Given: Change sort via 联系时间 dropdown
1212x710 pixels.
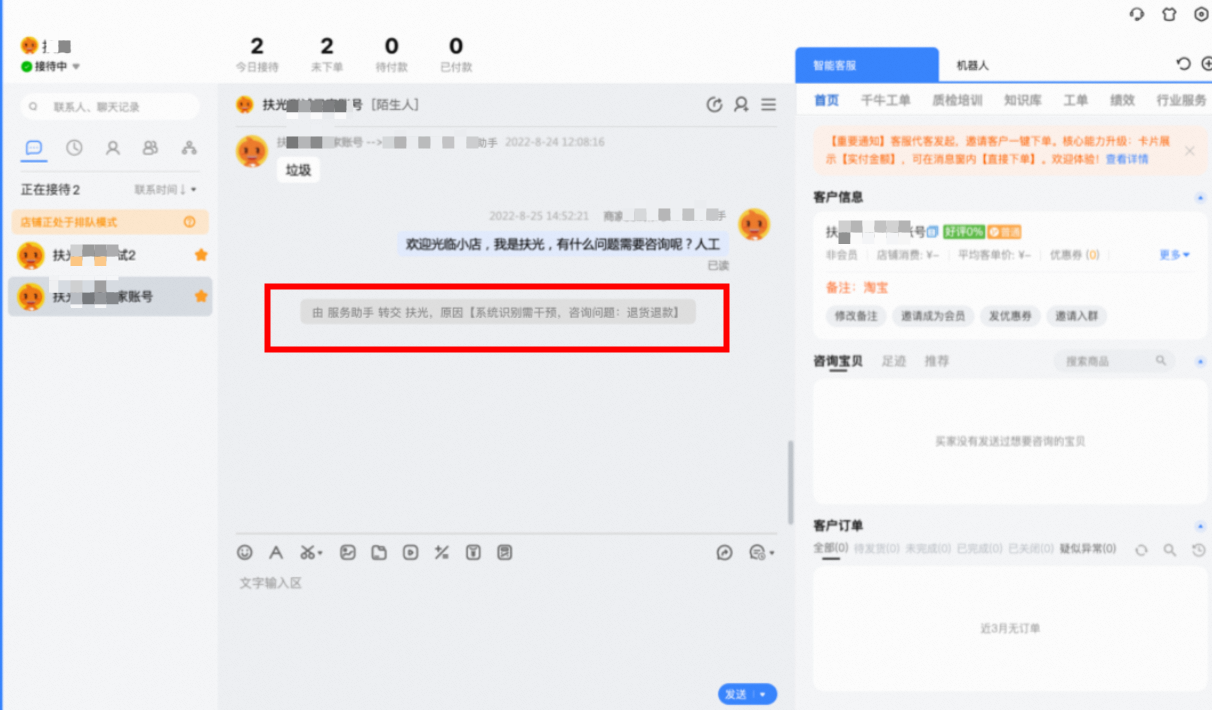Looking at the screenshot, I should (x=165, y=190).
